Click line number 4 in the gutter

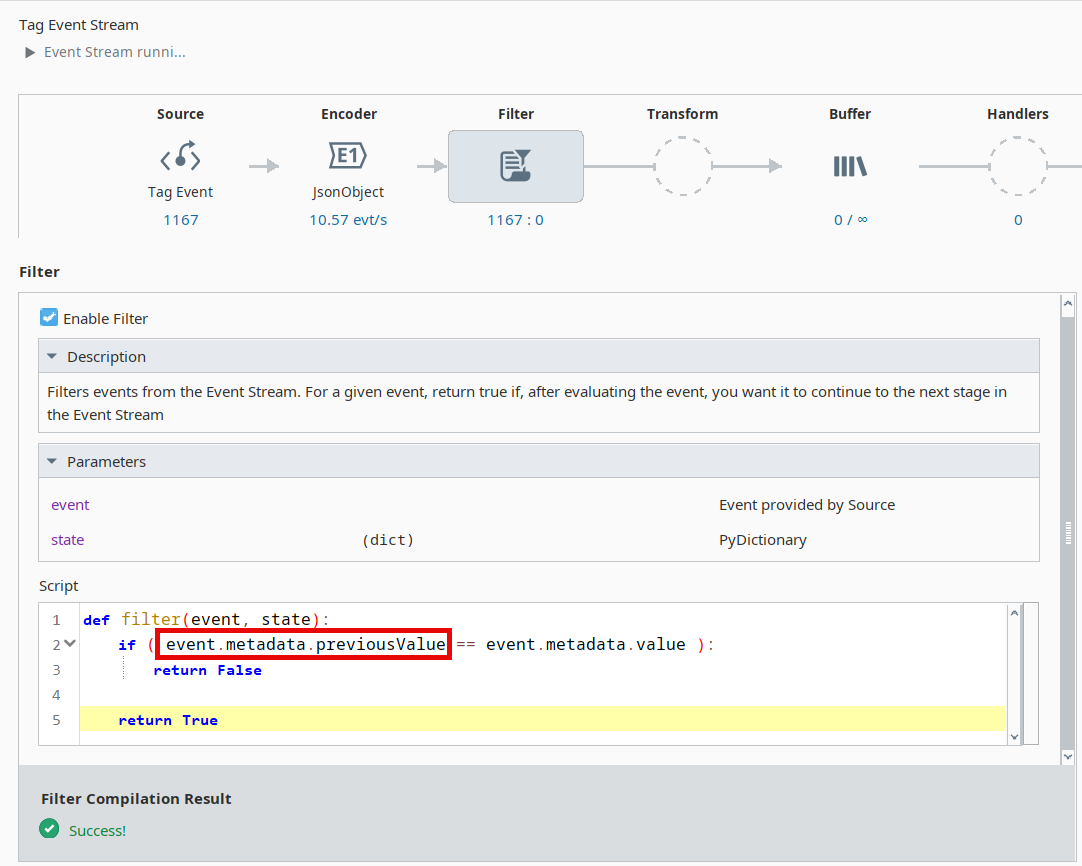pyautogui.click(x=57, y=695)
